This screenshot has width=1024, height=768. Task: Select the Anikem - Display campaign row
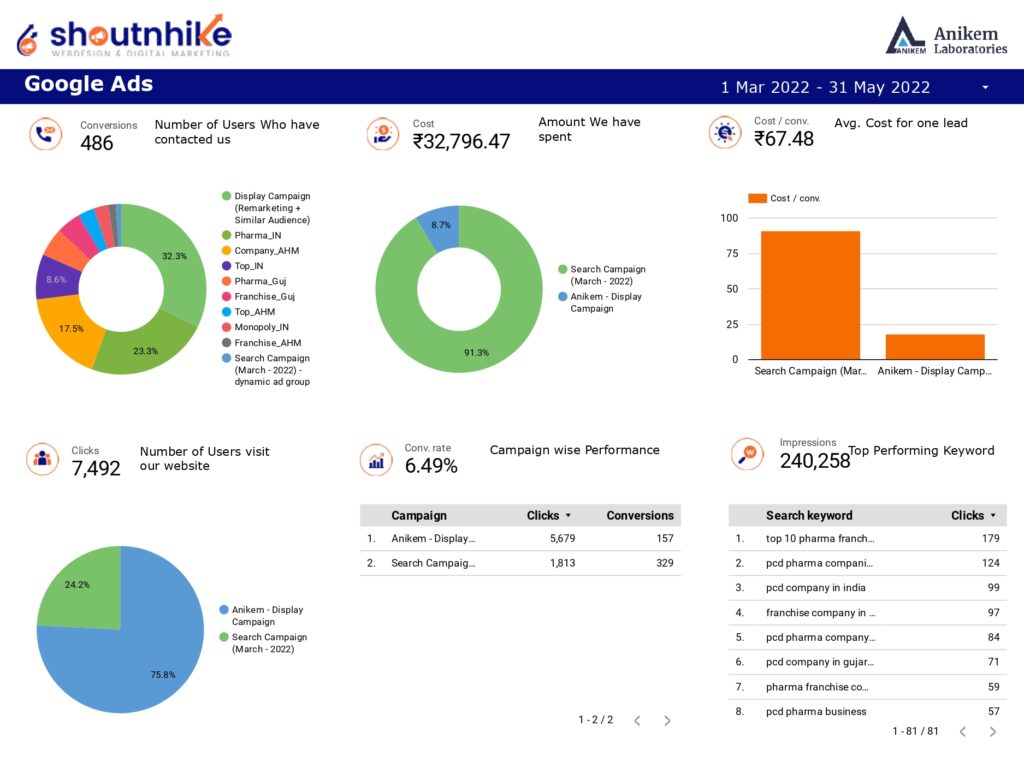(520, 539)
